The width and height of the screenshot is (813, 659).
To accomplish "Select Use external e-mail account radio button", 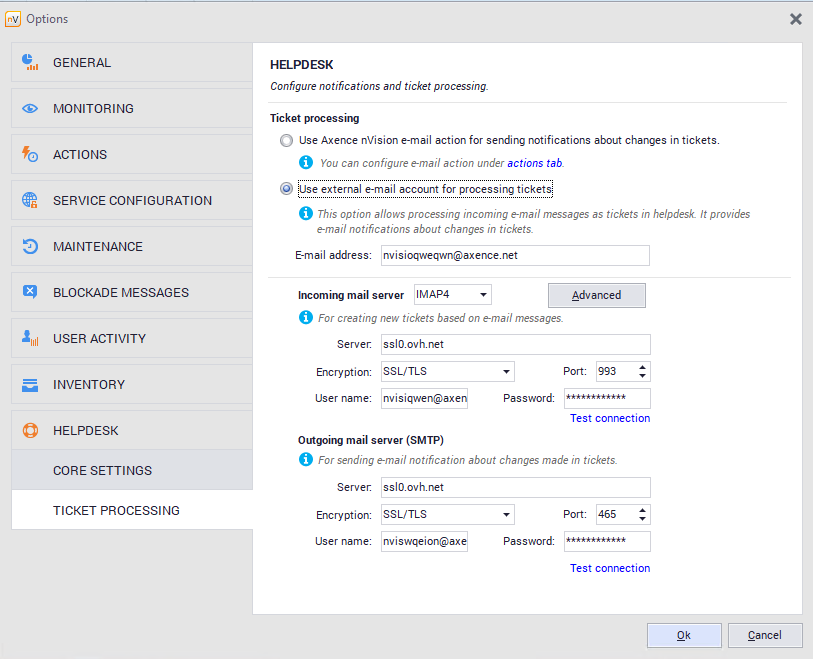I will [287, 189].
